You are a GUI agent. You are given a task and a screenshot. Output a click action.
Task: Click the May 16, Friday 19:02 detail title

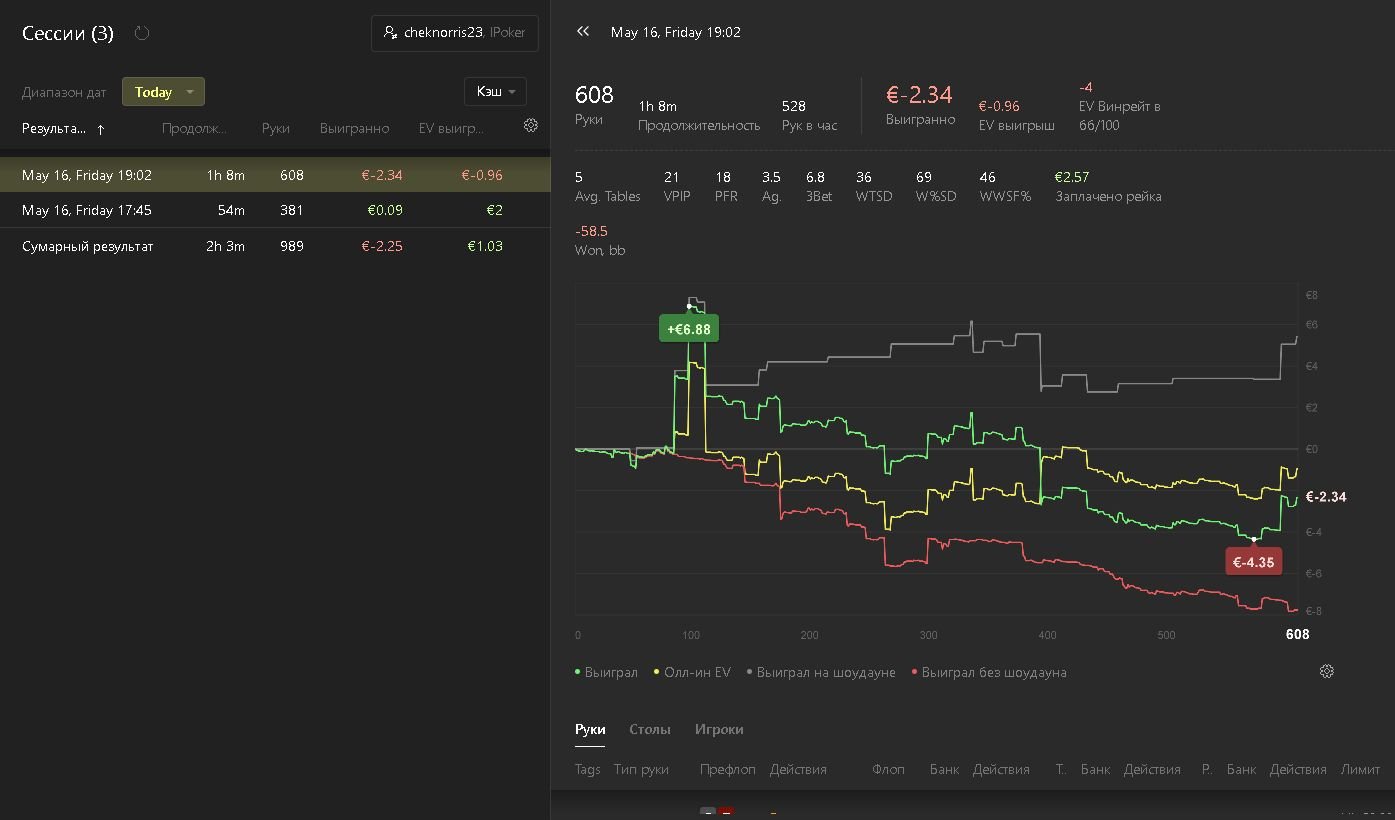[x=676, y=32]
